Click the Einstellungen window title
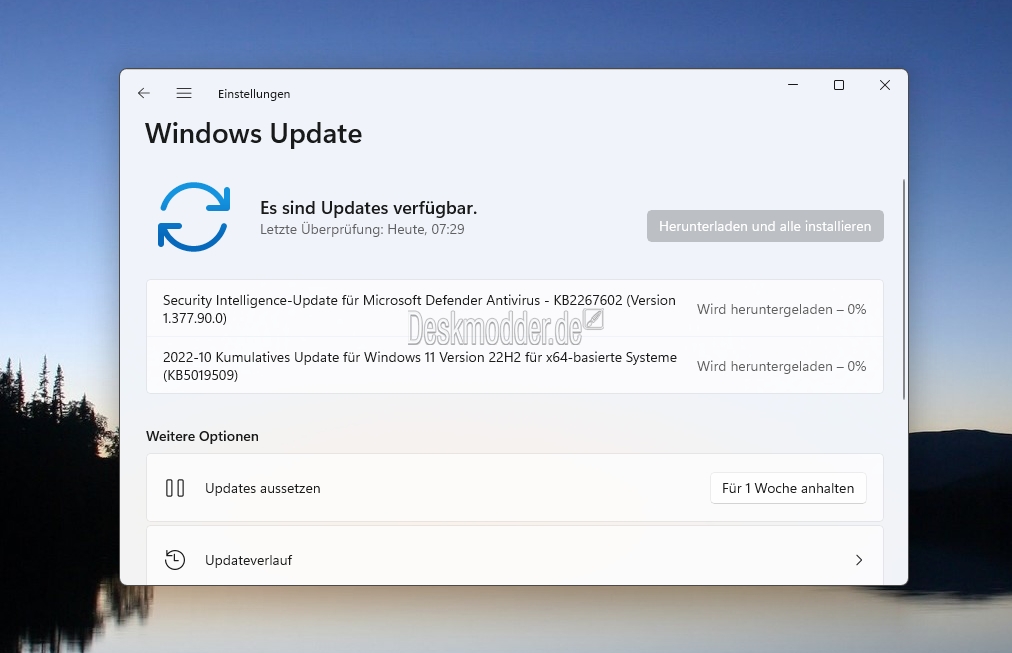 (254, 94)
